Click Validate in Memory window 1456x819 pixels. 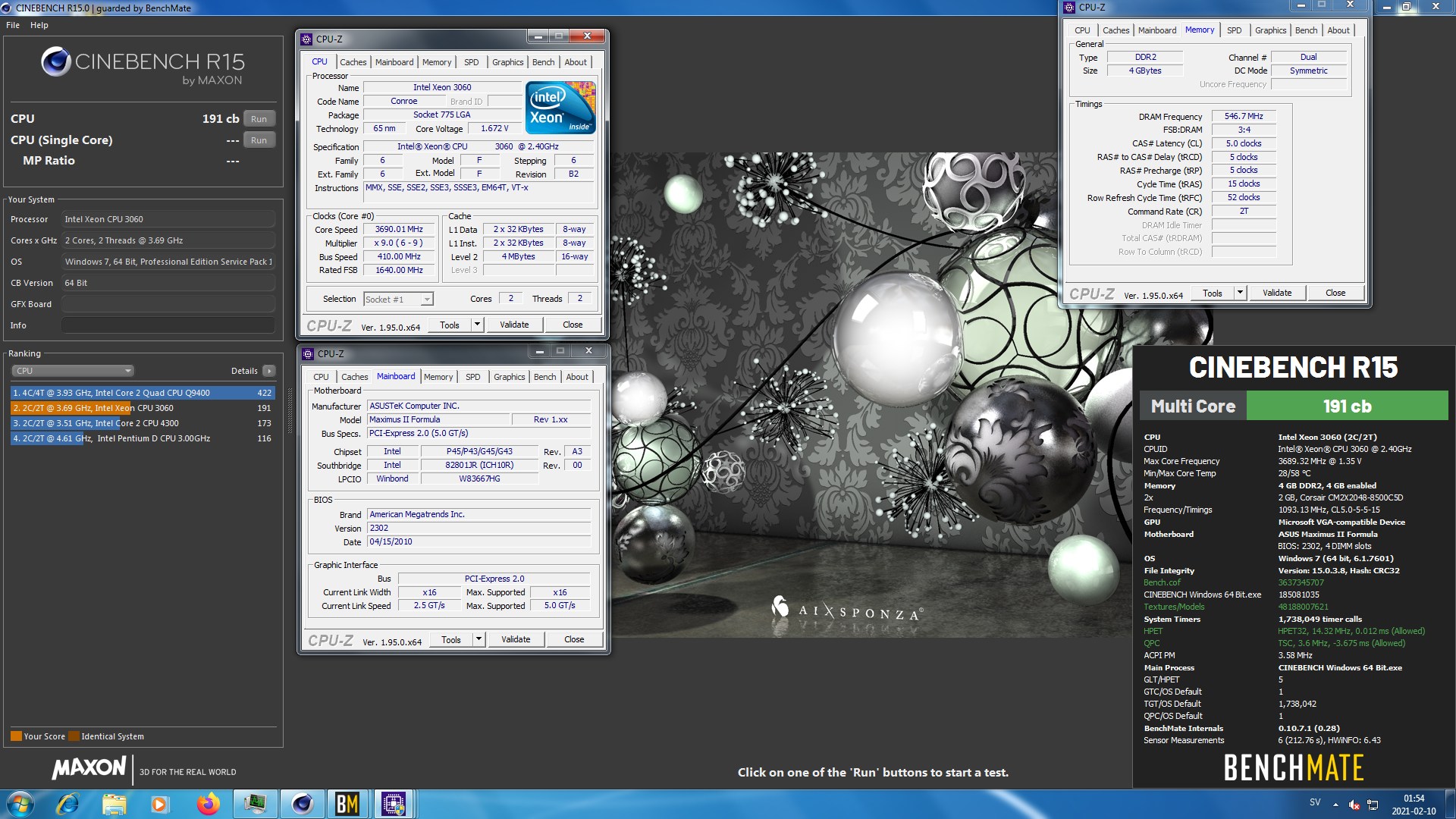[1277, 293]
